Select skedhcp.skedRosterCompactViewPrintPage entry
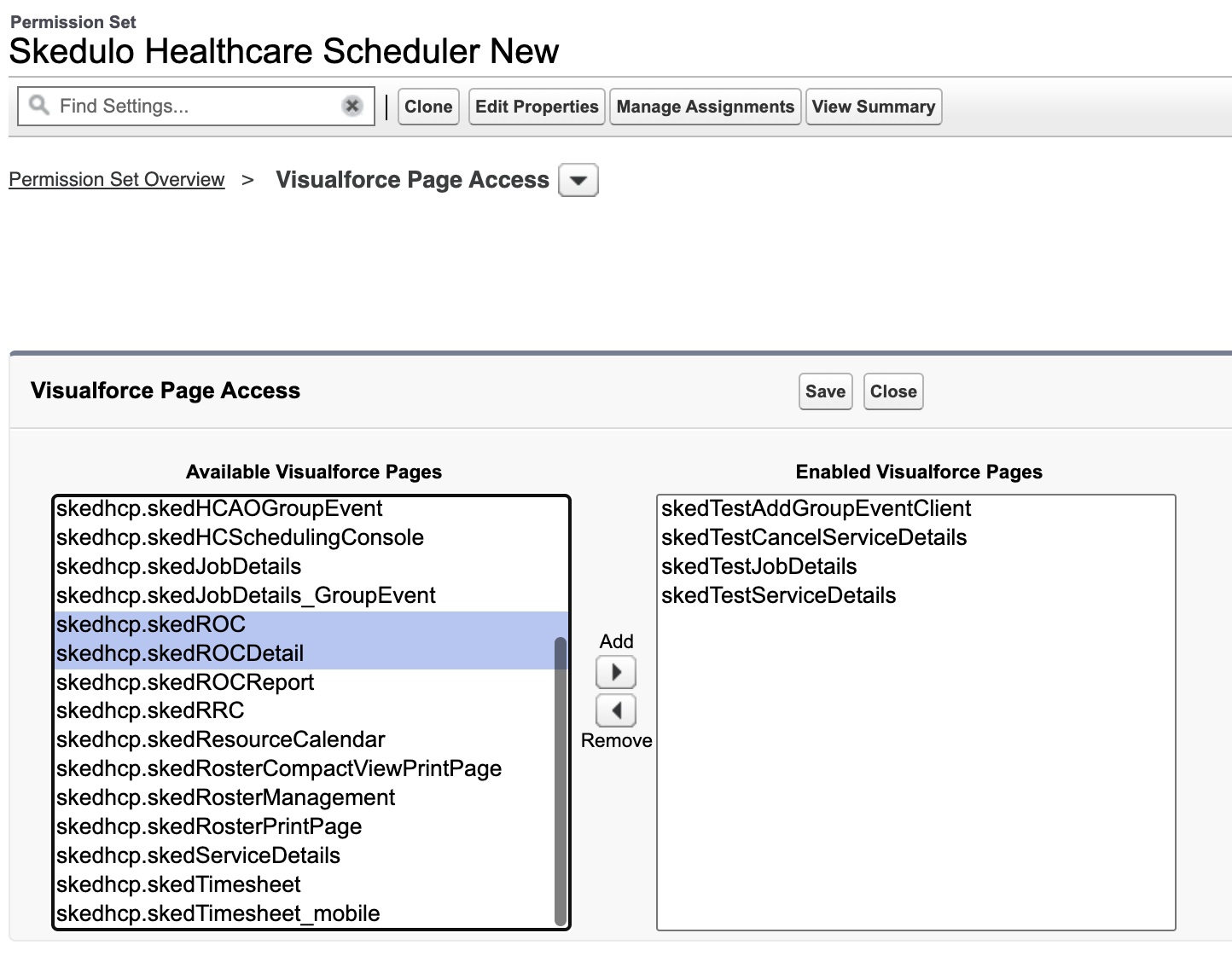This screenshot has height=962, width=1232. pyautogui.click(x=304, y=769)
